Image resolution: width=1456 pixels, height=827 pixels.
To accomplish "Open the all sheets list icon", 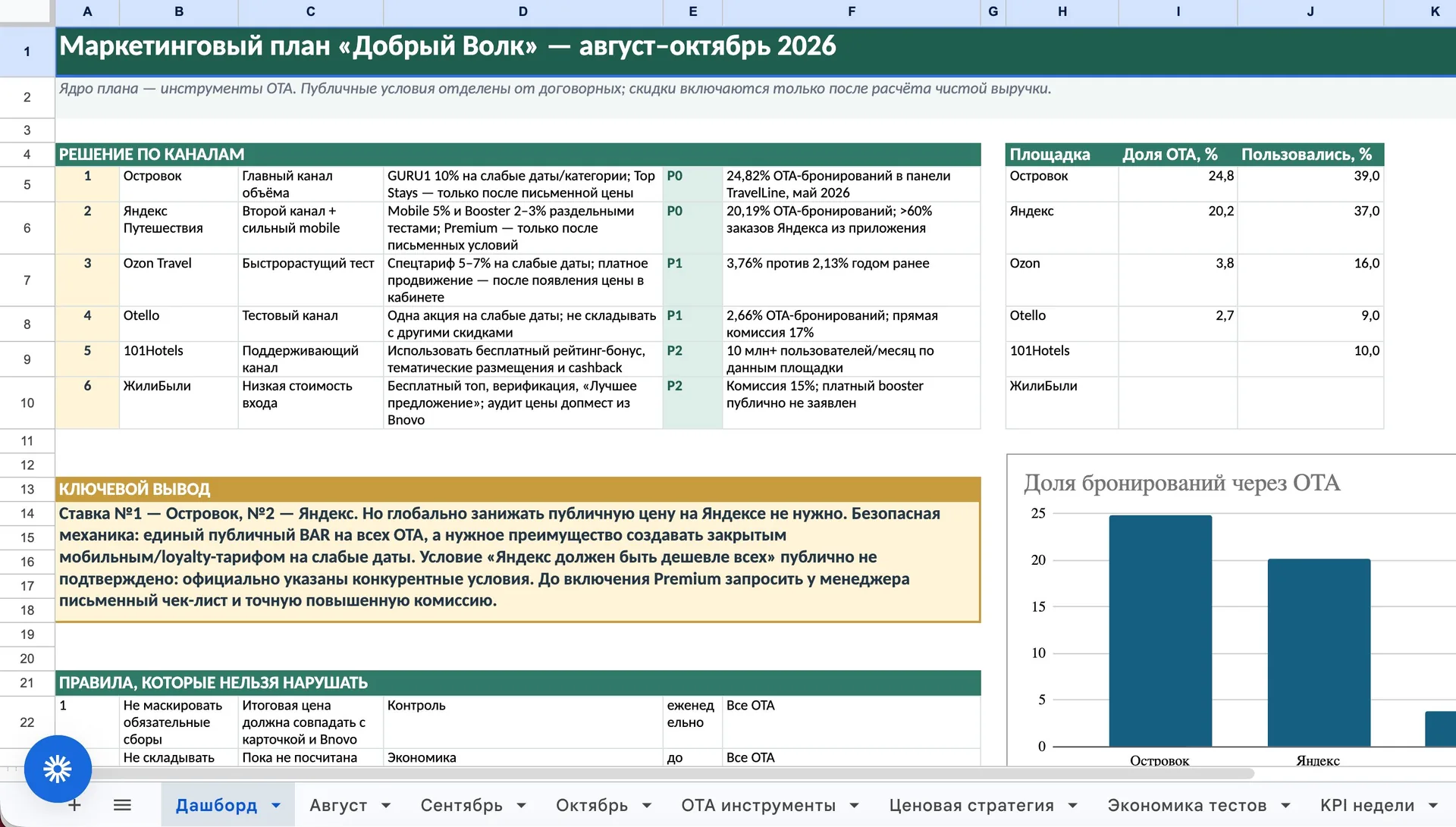I will pyautogui.click(x=122, y=805).
